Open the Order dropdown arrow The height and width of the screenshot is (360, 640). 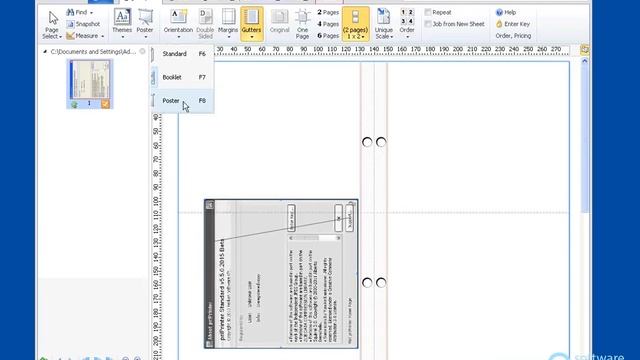point(407,37)
